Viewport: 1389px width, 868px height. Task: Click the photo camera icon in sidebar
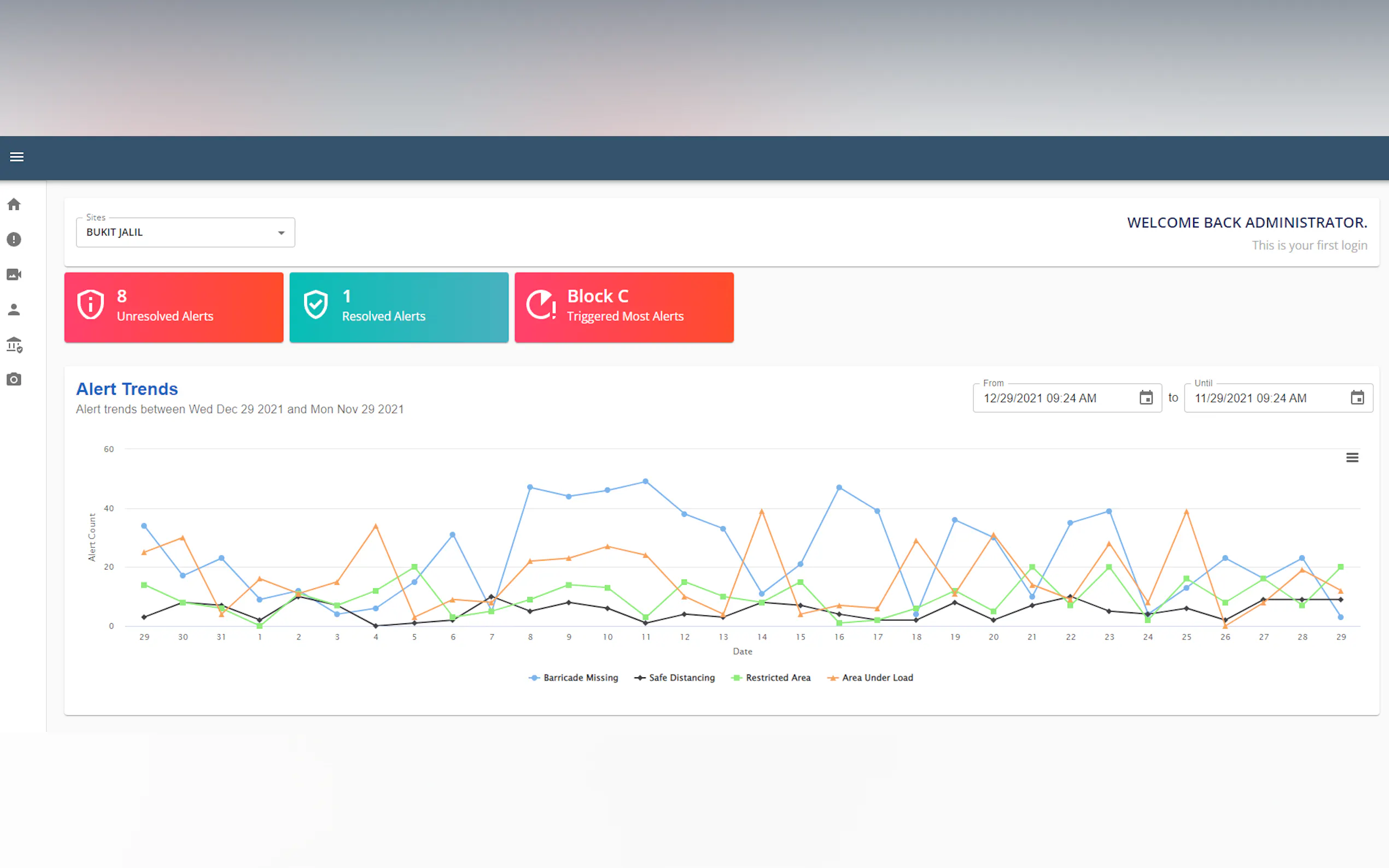click(14, 379)
